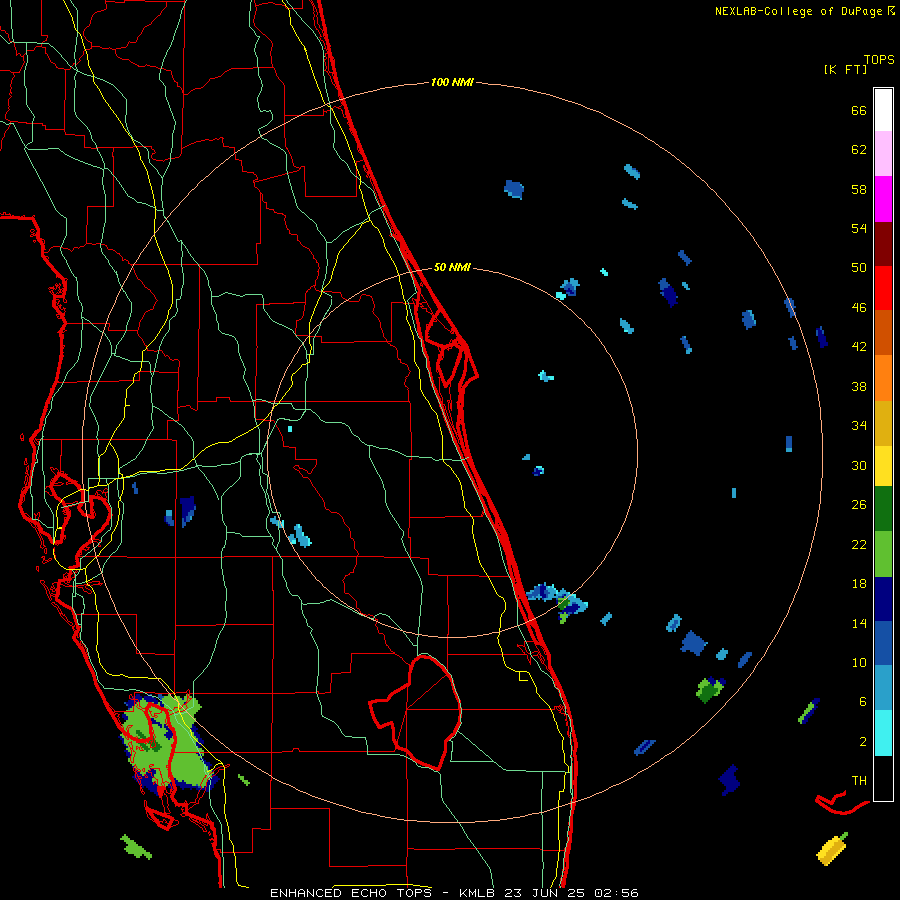Pick the bright orange legend swatch
Viewport: 900px width, 900px height.
pyautogui.click(x=883, y=378)
